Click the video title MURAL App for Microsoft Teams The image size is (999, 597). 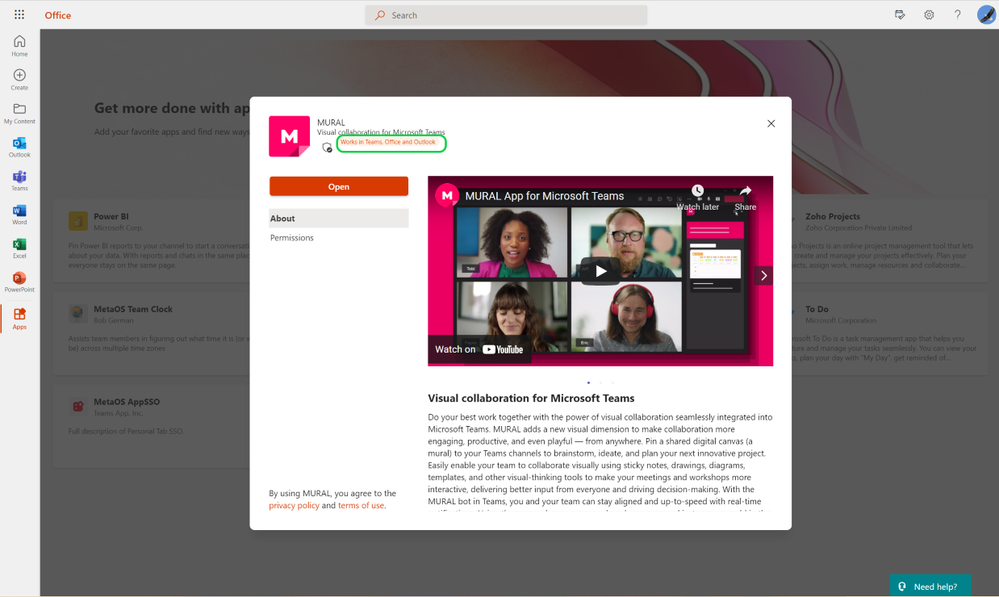pyautogui.click(x=544, y=196)
